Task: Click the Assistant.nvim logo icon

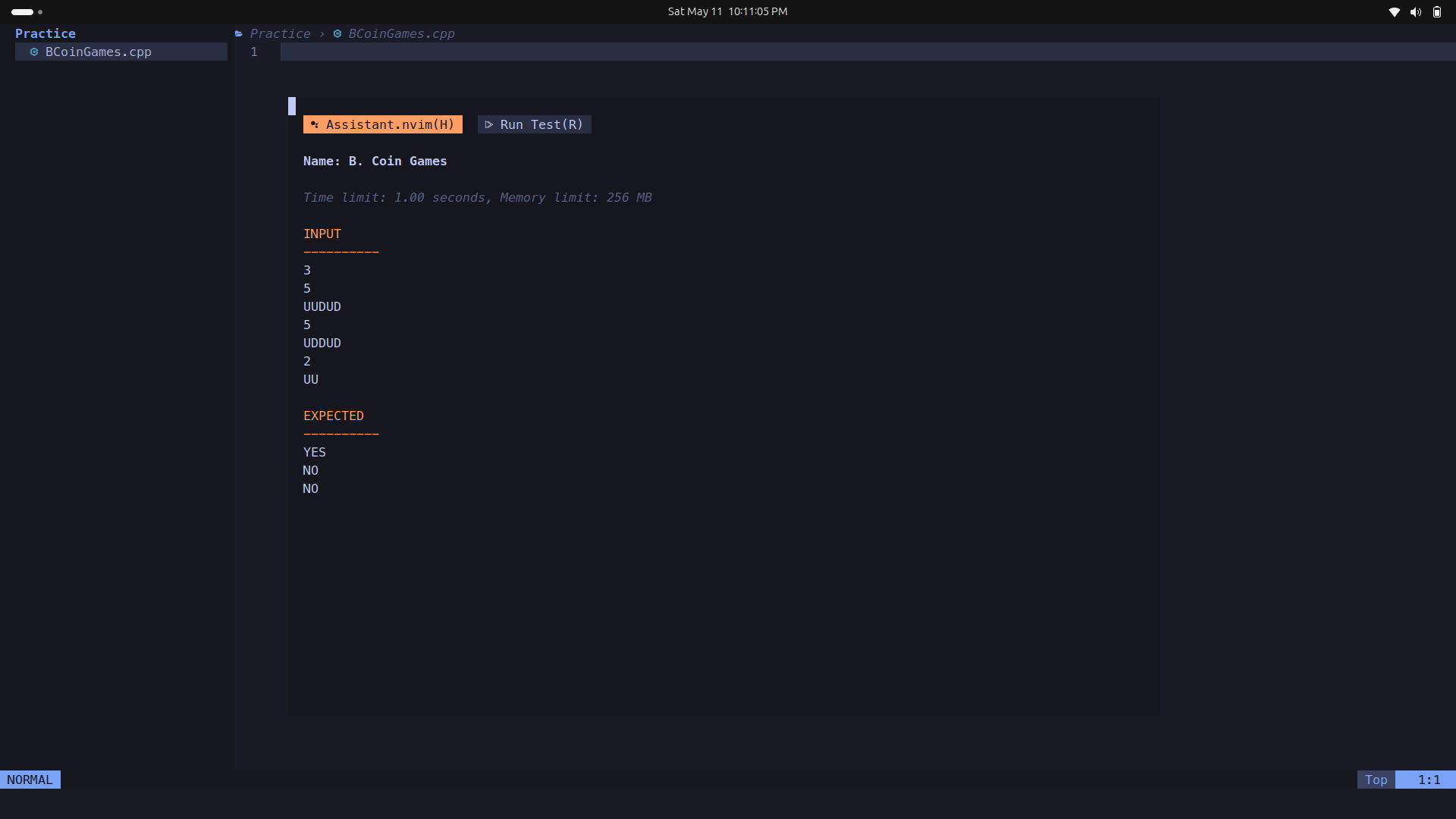Action: coord(315,124)
